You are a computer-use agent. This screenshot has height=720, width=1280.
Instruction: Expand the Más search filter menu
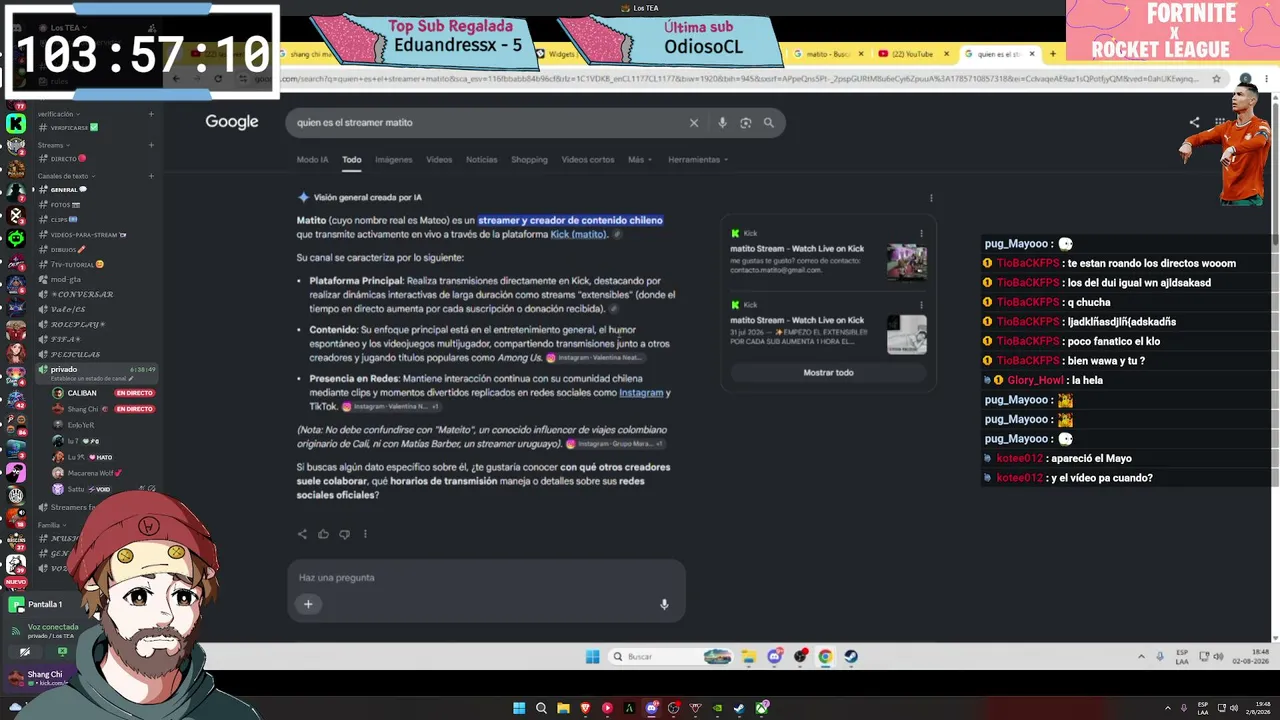pos(640,160)
